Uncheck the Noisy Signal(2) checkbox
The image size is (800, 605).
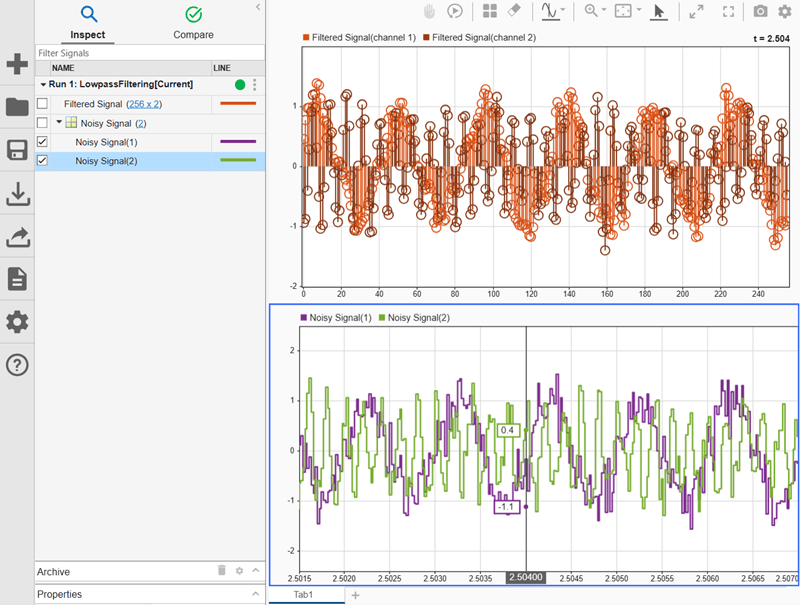click(x=42, y=160)
